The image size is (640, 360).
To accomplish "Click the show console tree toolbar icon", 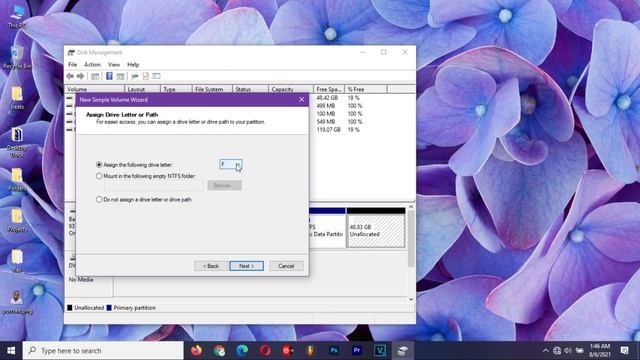I will (95, 76).
